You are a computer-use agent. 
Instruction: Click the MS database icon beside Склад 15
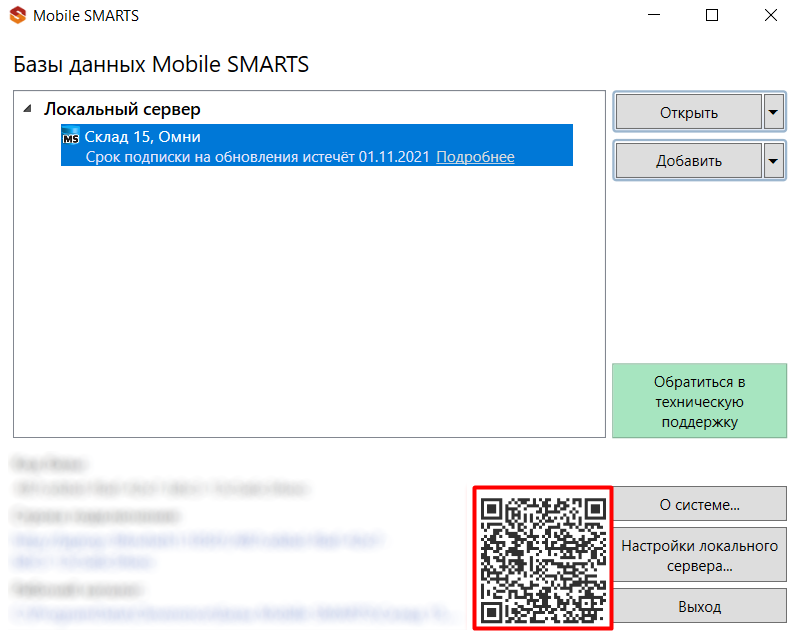(71, 137)
